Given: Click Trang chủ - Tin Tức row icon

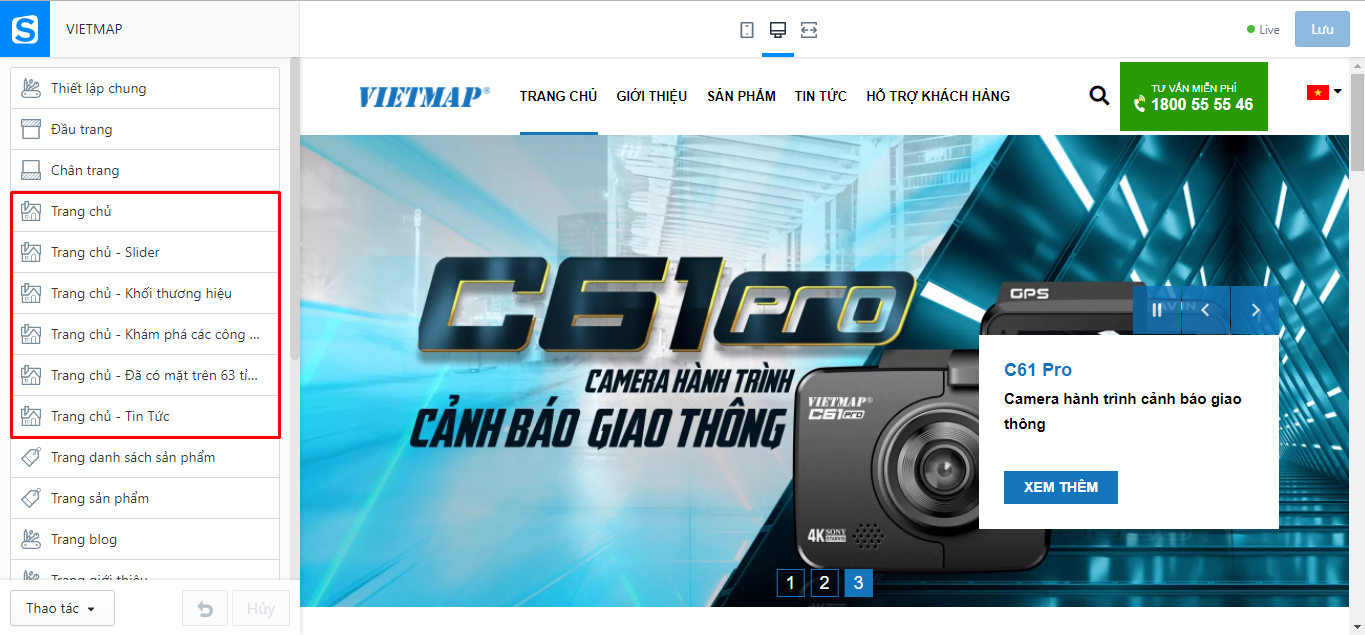Looking at the screenshot, I should tap(31, 416).
